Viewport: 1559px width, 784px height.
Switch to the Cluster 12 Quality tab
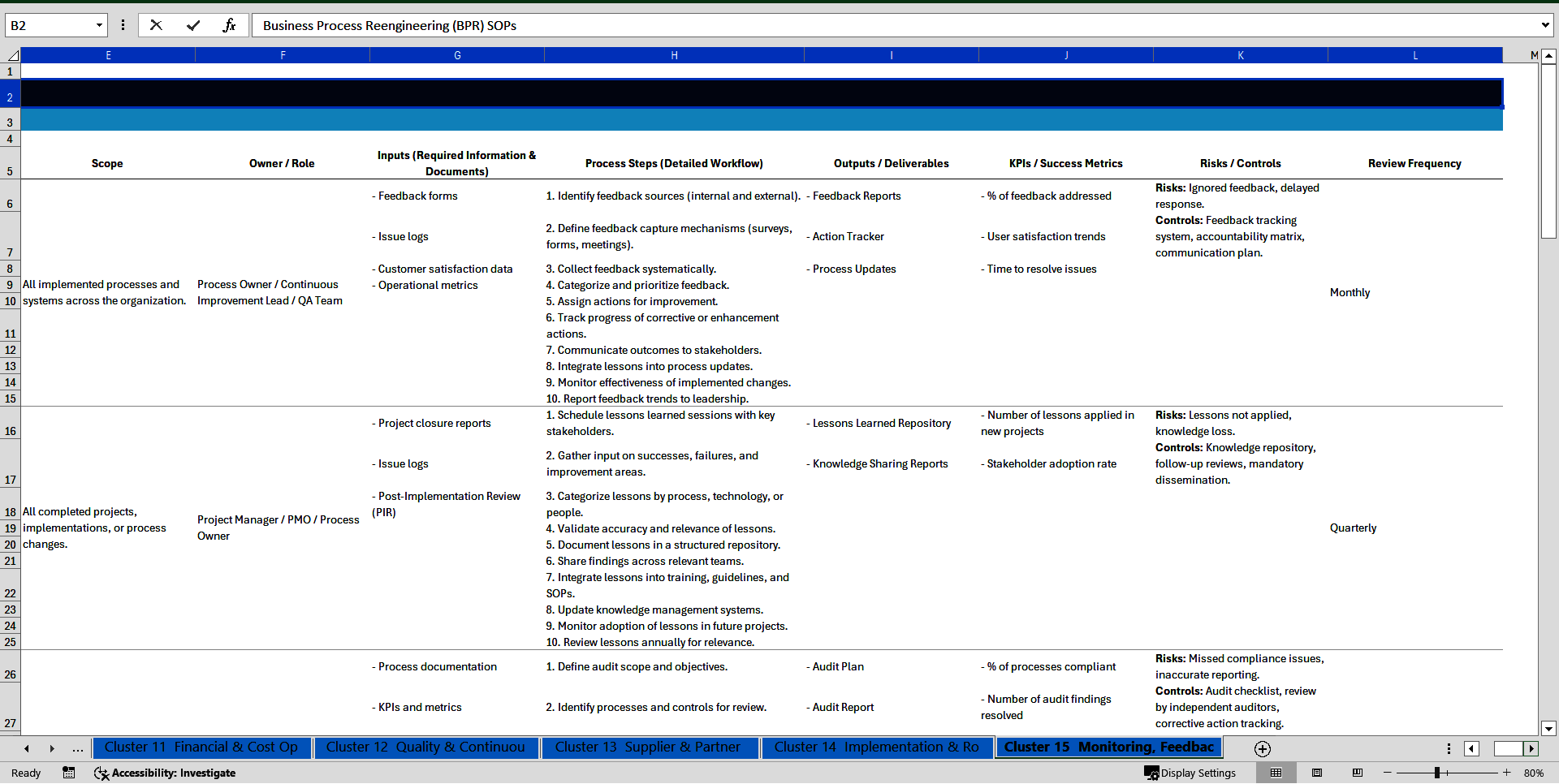[x=425, y=747]
